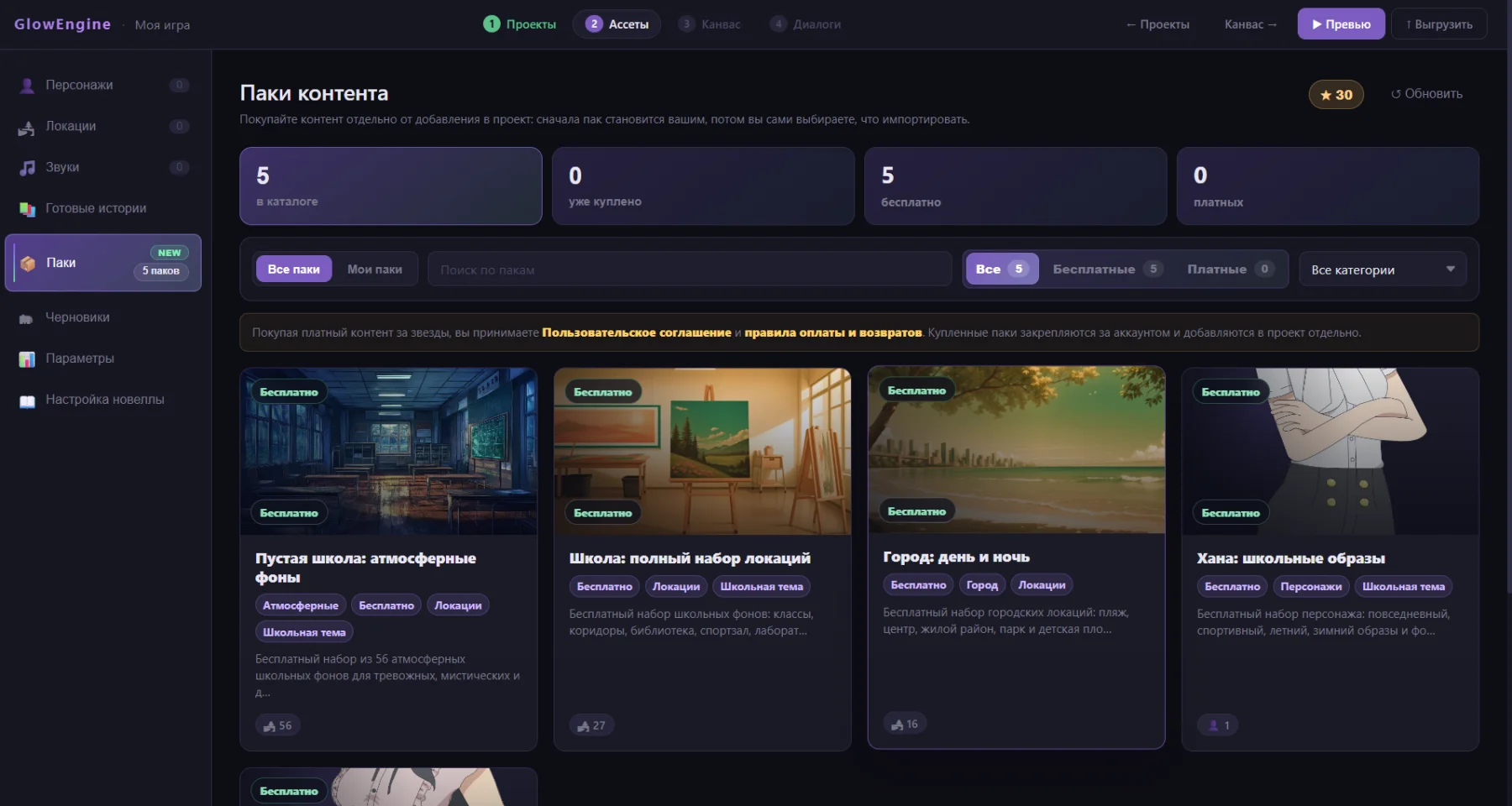1512x806 pixels.
Task: Go to step 3 Канвас
Action: [710, 24]
